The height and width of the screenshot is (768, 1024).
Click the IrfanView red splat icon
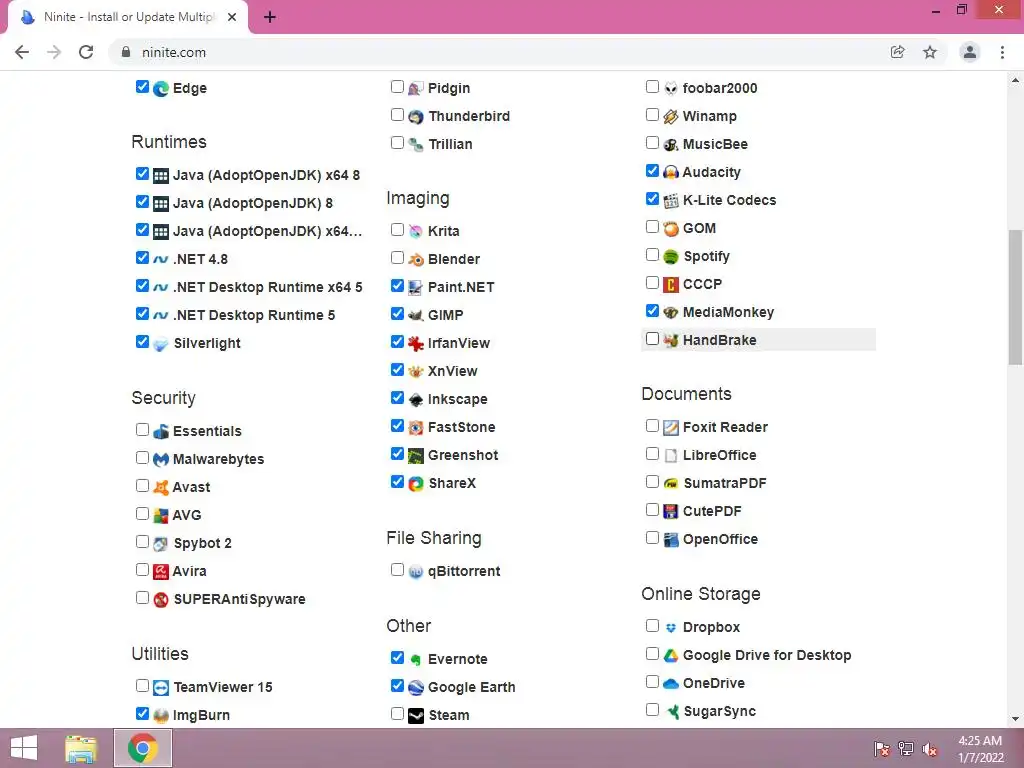[416, 344]
